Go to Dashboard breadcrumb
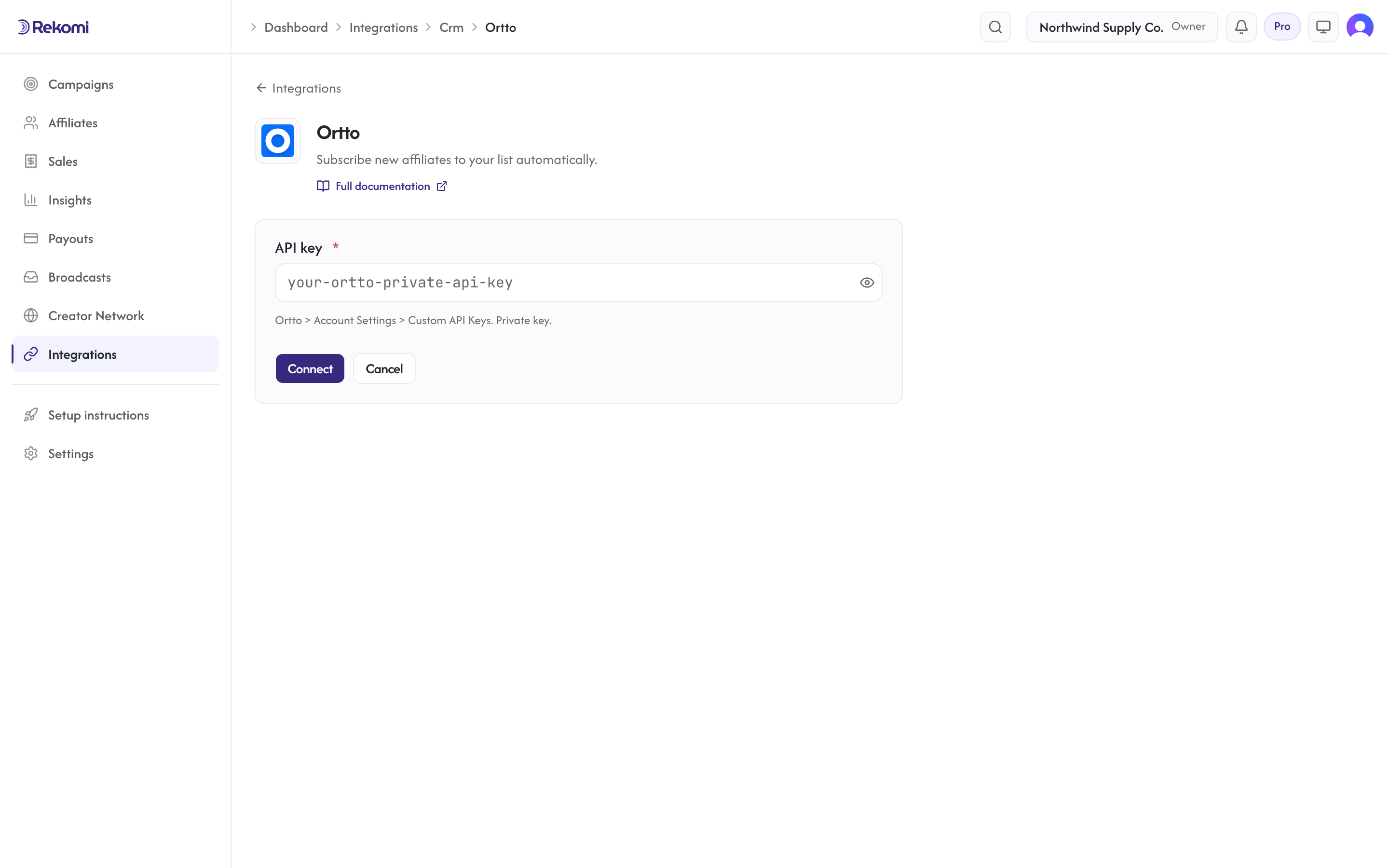Screen dimensions: 1389x868 pyautogui.click(x=296, y=27)
